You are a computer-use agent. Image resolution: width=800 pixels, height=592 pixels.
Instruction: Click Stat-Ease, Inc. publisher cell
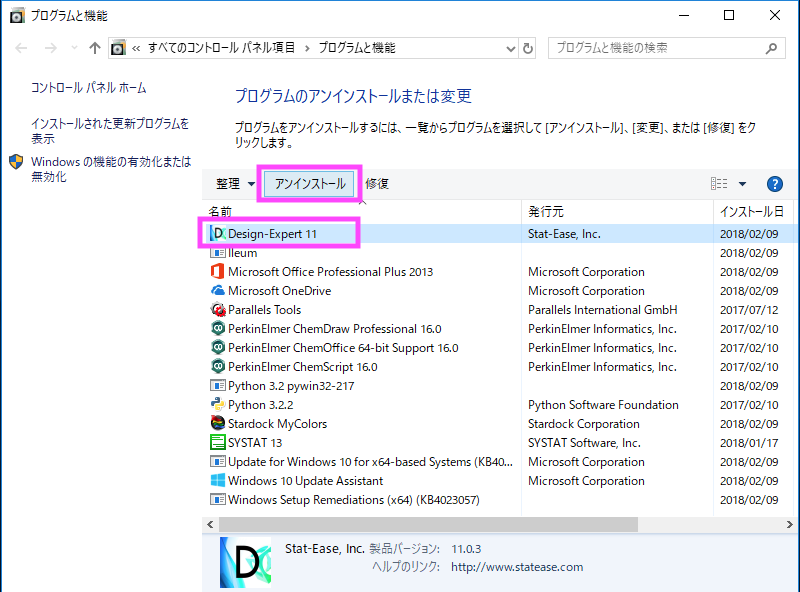coord(564,234)
